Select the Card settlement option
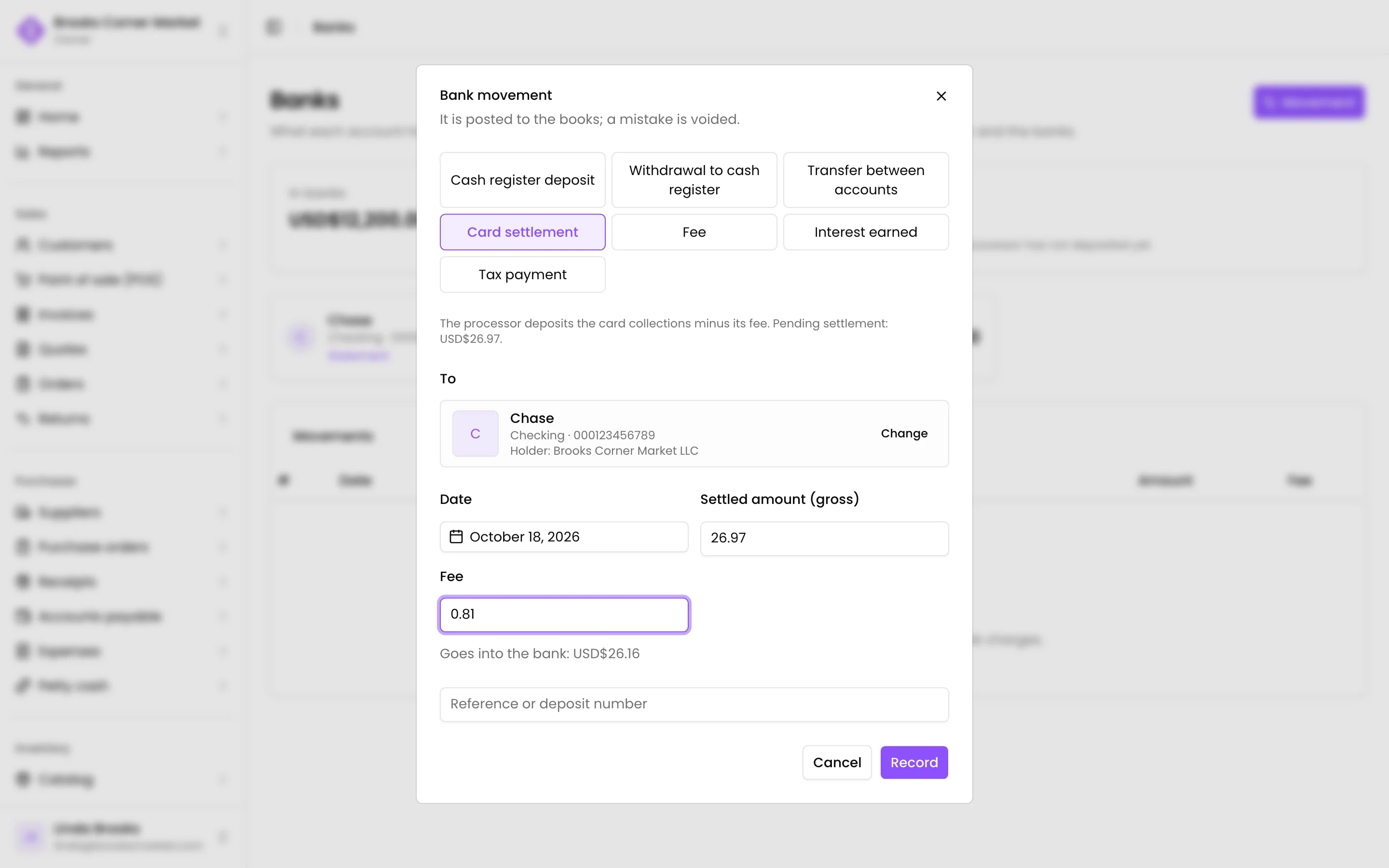This screenshot has width=1389, height=868. (522, 232)
